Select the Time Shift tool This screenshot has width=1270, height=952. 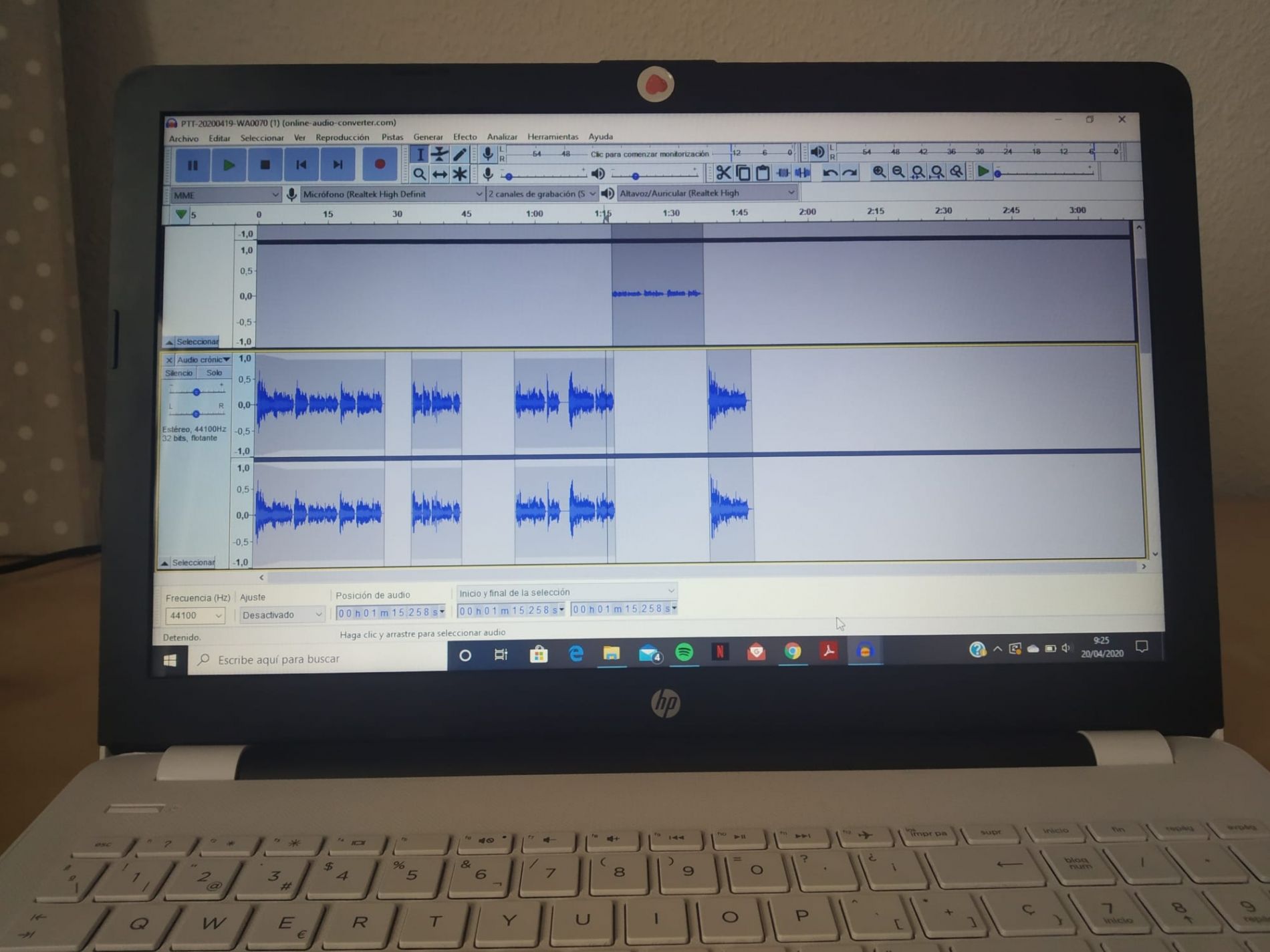pos(439,174)
